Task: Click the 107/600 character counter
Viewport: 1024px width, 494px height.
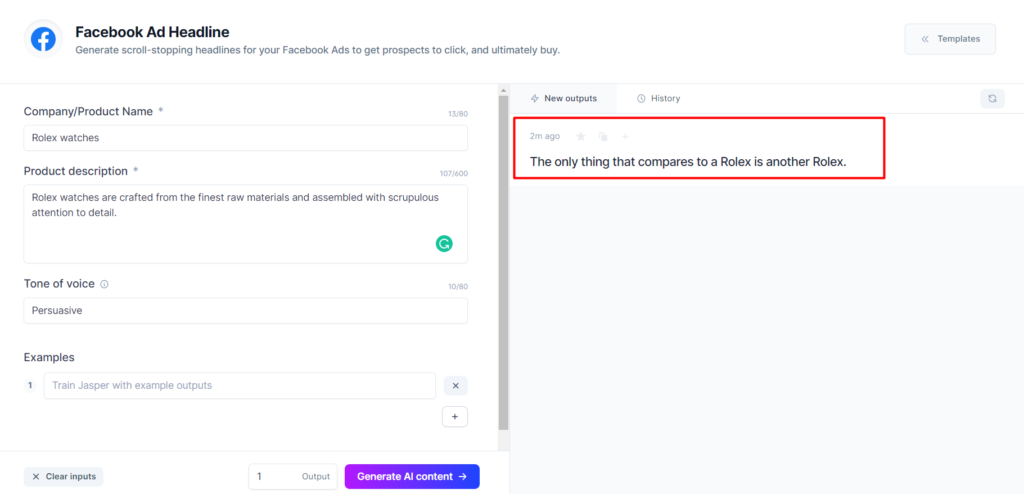Action: [454, 174]
